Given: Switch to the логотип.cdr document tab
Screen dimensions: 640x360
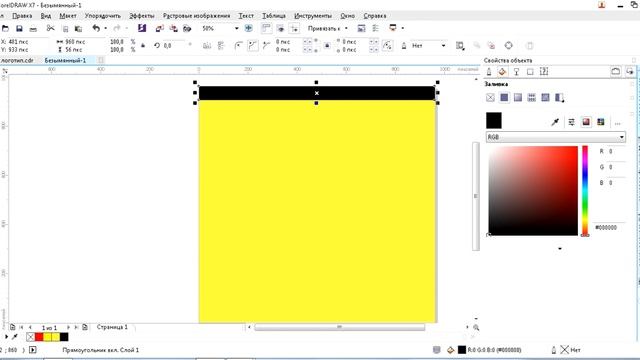Looking at the screenshot, I should [17, 60].
